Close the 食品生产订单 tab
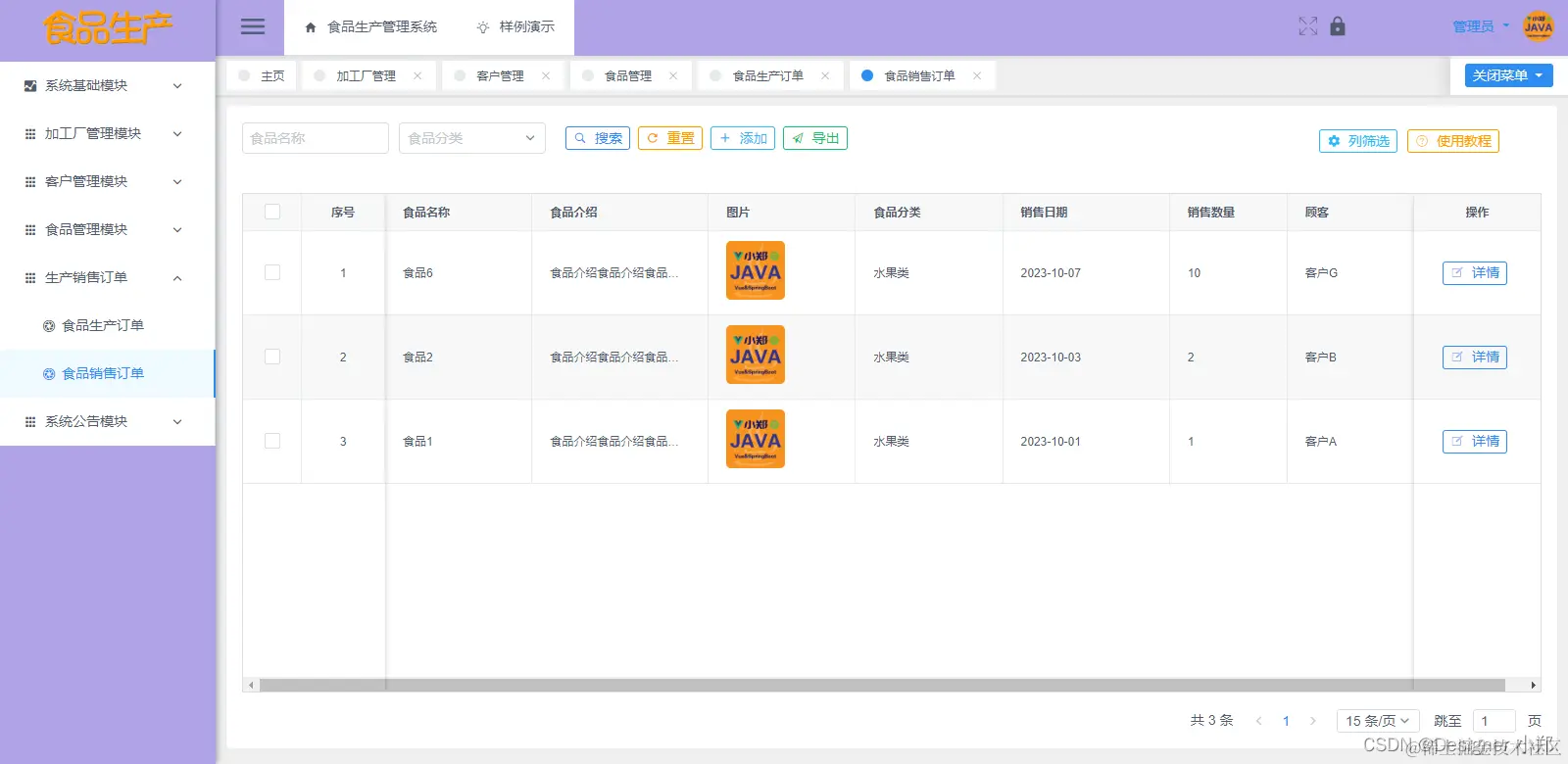Screen dimensions: 1568x764 click(x=825, y=75)
